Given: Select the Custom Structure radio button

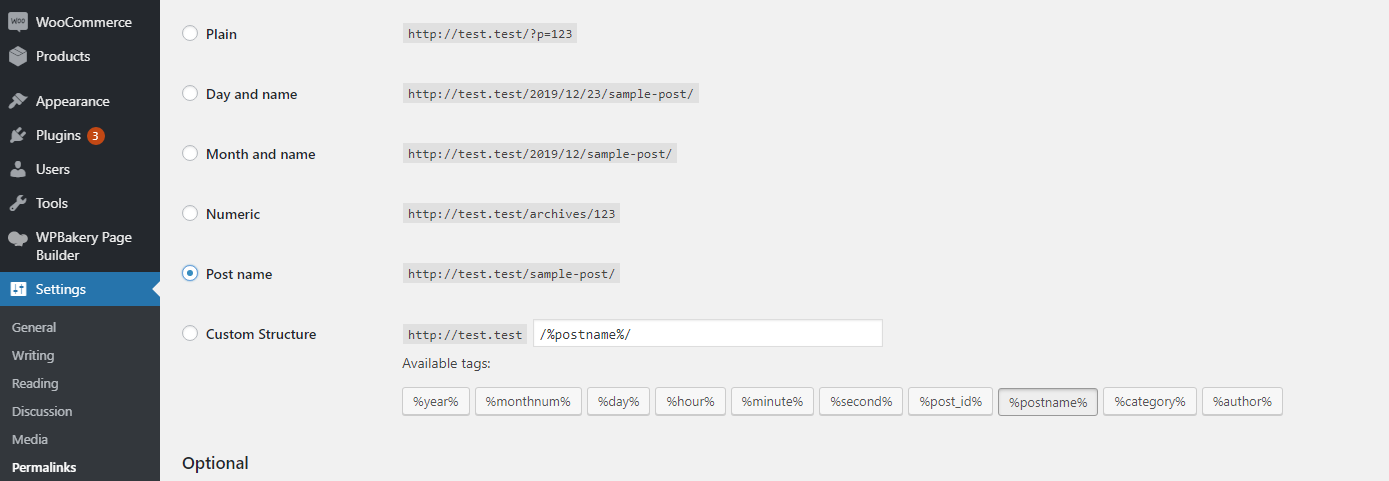Looking at the screenshot, I should tap(190, 334).
